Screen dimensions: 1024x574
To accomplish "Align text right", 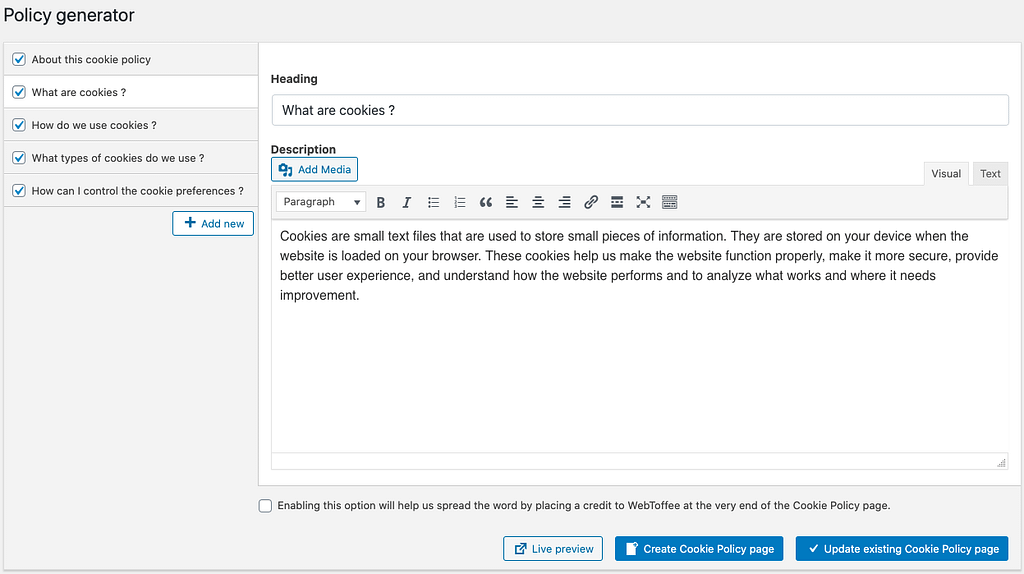I will click(564, 202).
